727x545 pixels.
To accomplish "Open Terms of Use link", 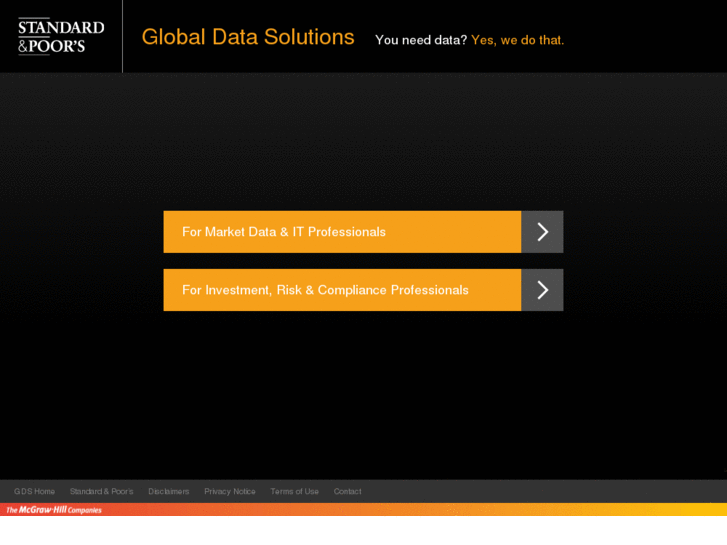I will click(294, 491).
